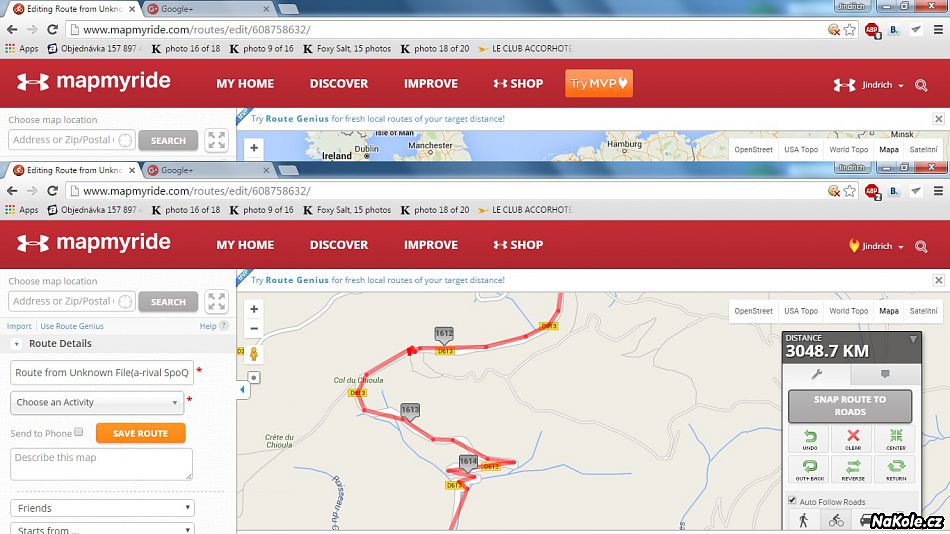Center the map on route

point(894,440)
